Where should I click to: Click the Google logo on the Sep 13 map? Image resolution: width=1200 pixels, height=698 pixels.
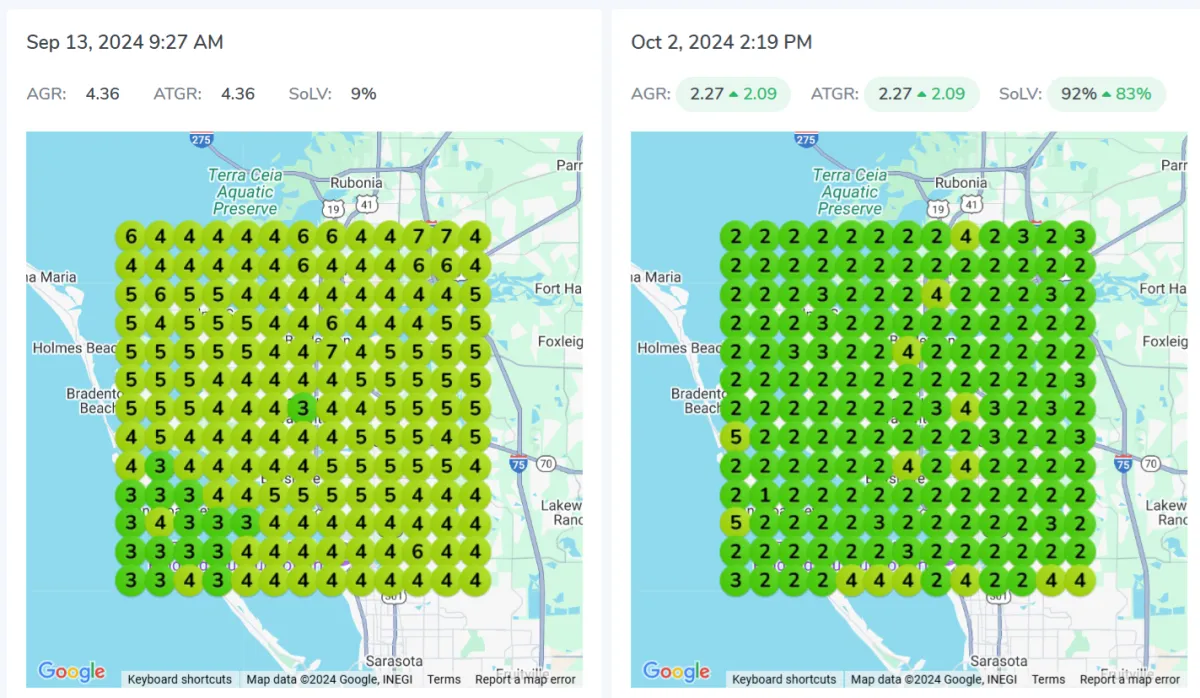[71, 671]
